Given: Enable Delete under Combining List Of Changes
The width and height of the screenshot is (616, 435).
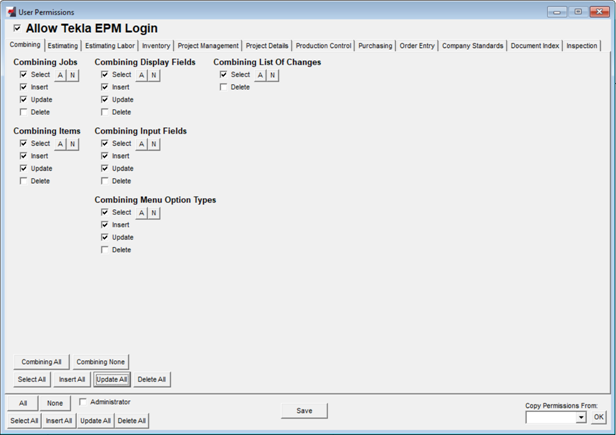Looking at the screenshot, I should coord(223,87).
